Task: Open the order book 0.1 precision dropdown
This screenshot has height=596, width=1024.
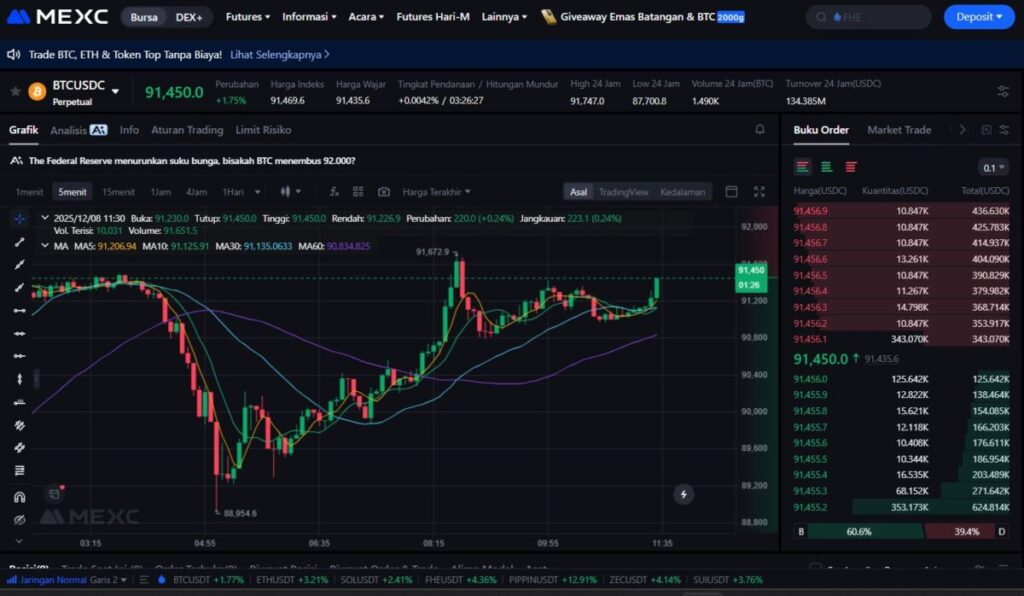Action: pyautogui.click(x=993, y=168)
